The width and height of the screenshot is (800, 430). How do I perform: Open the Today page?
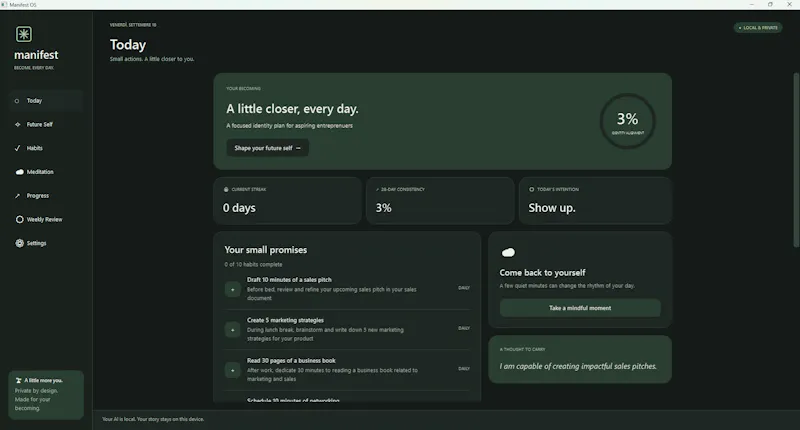pos(46,101)
